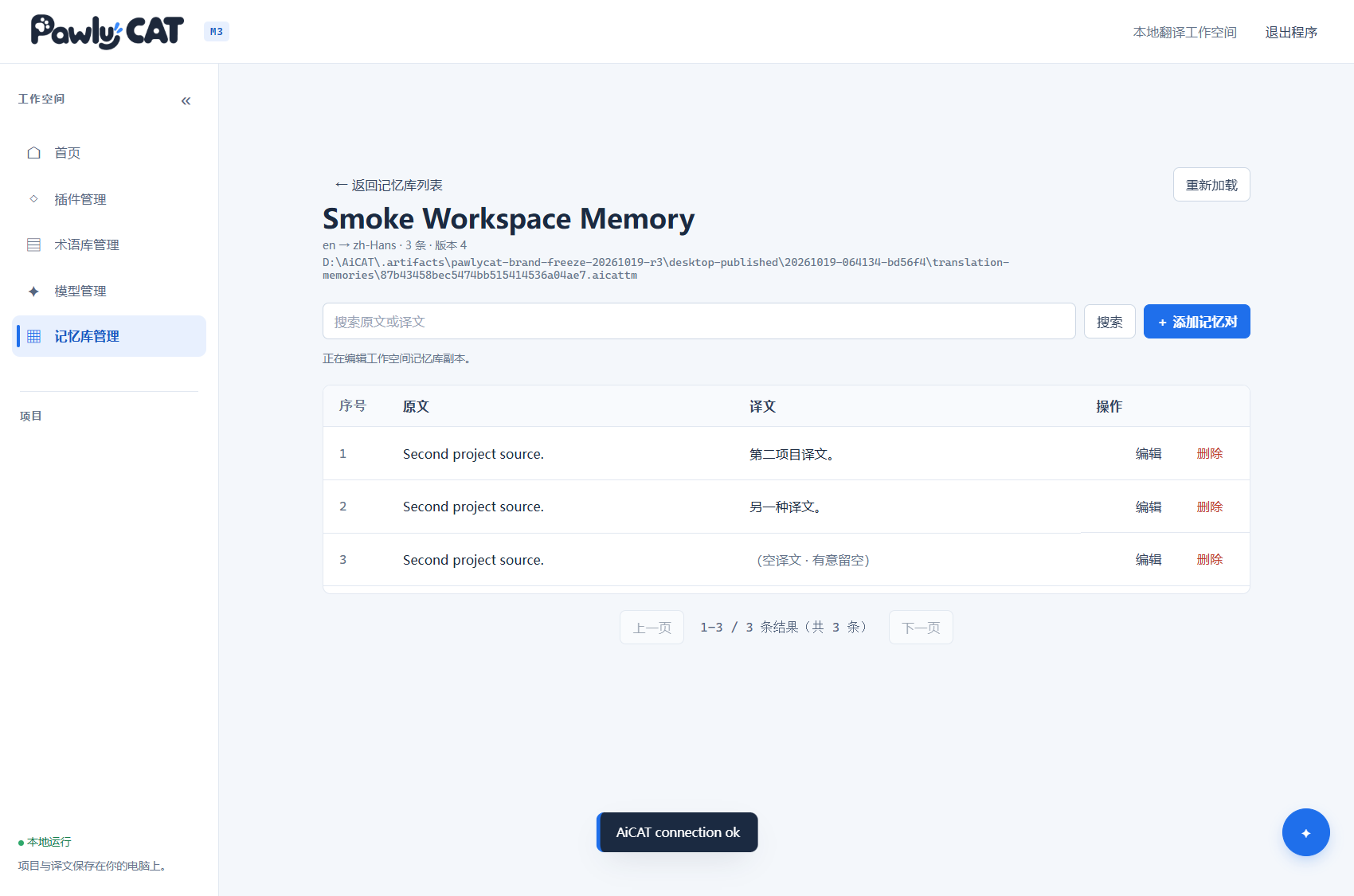Collapse the sidebar with the double chevron
This screenshot has height=896, width=1354.
(x=186, y=100)
